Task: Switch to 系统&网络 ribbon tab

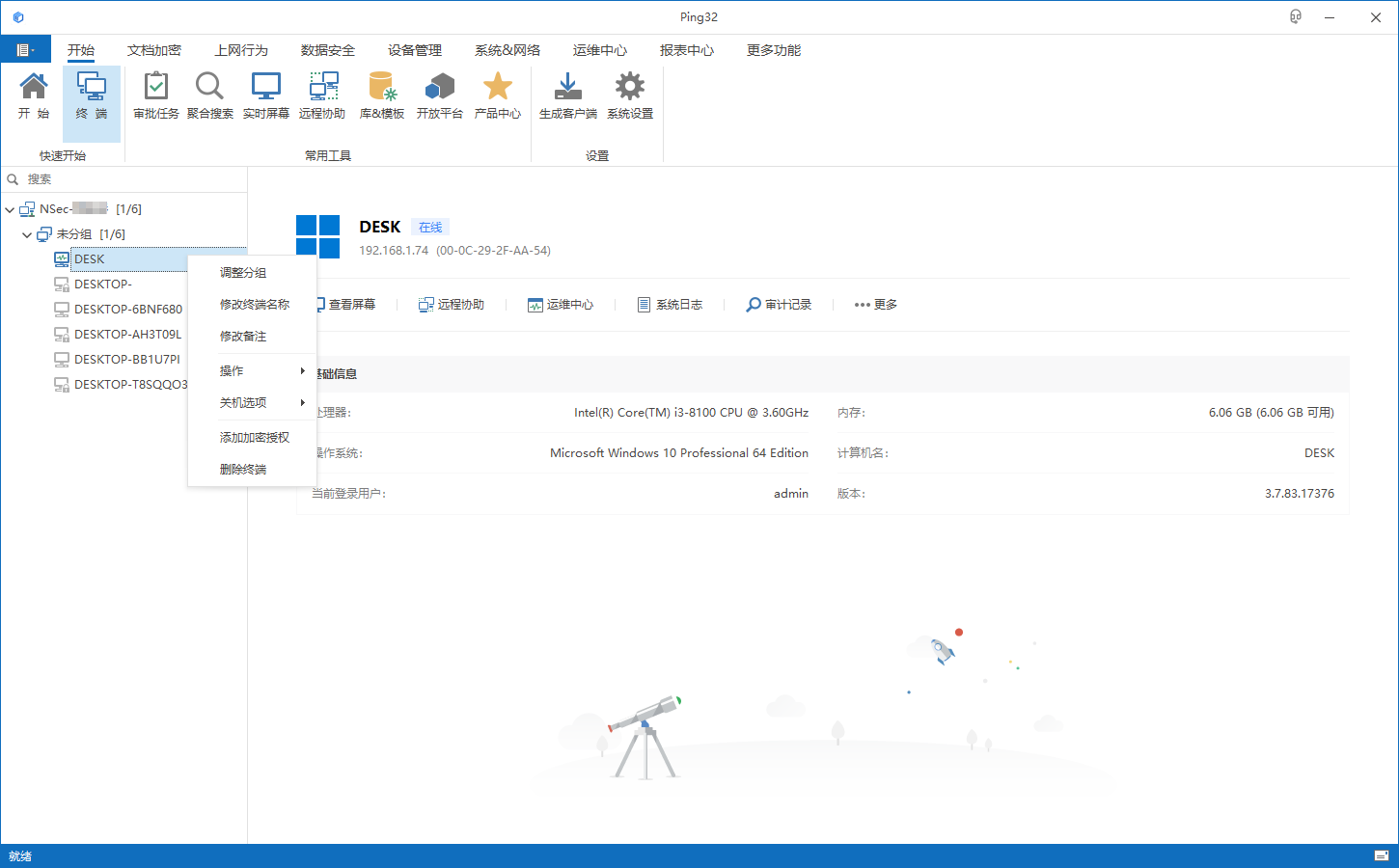Action: coord(507,50)
